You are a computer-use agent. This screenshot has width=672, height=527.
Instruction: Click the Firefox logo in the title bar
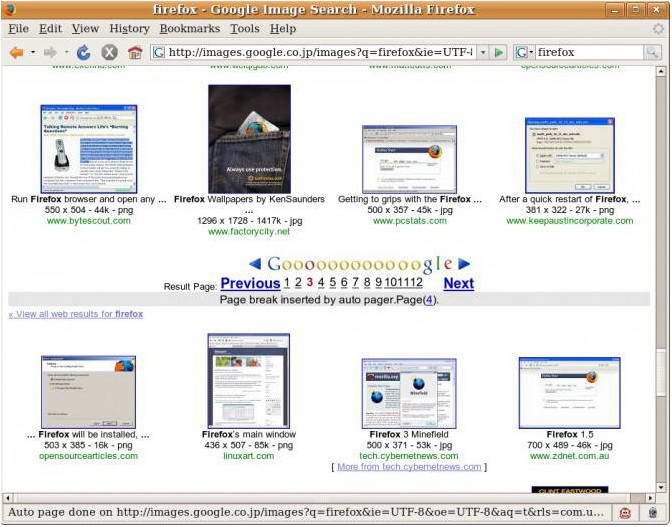pyautogui.click(x=9, y=9)
